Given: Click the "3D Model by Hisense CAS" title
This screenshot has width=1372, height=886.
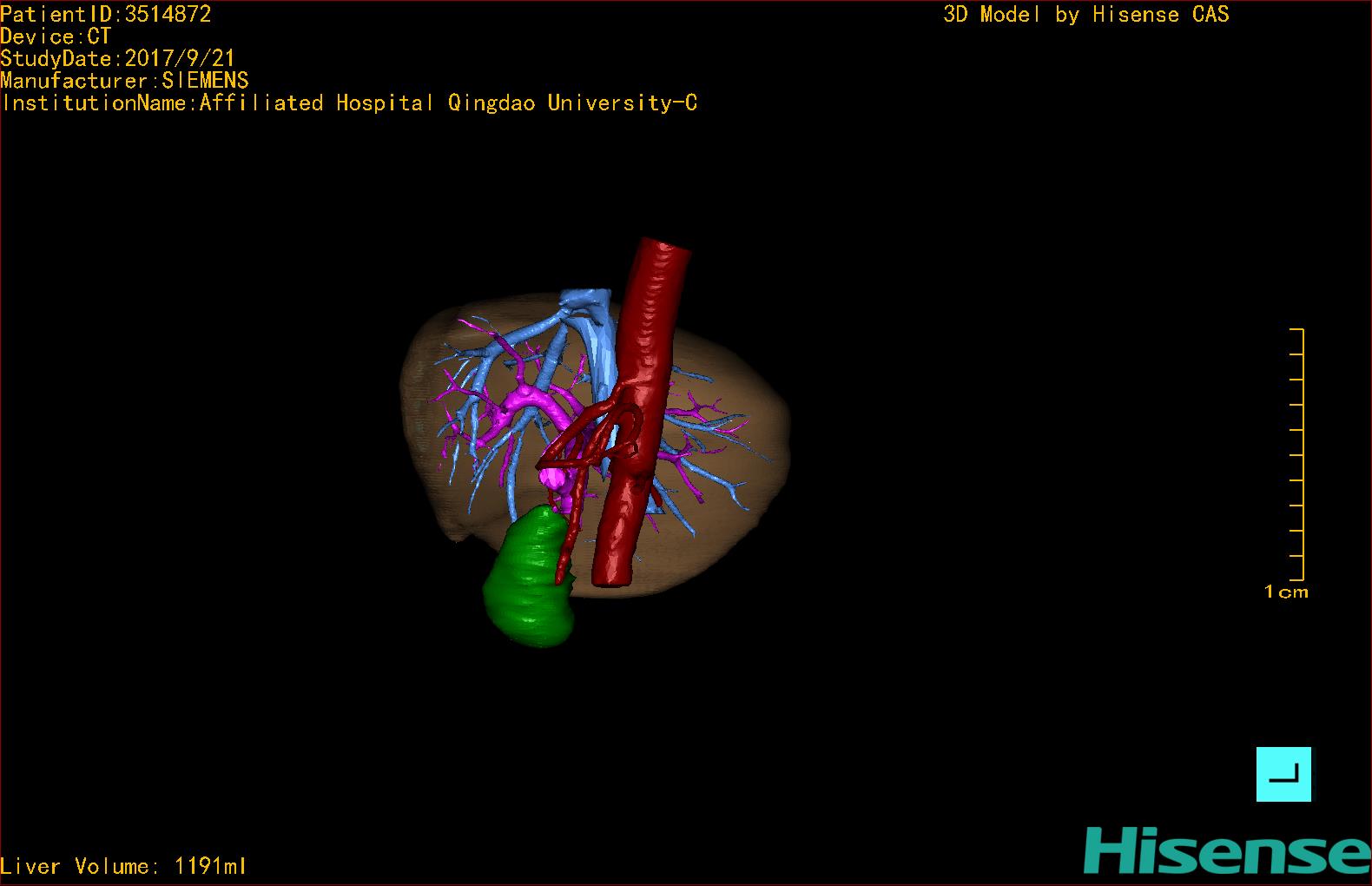Looking at the screenshot, I should point(1086,14).
